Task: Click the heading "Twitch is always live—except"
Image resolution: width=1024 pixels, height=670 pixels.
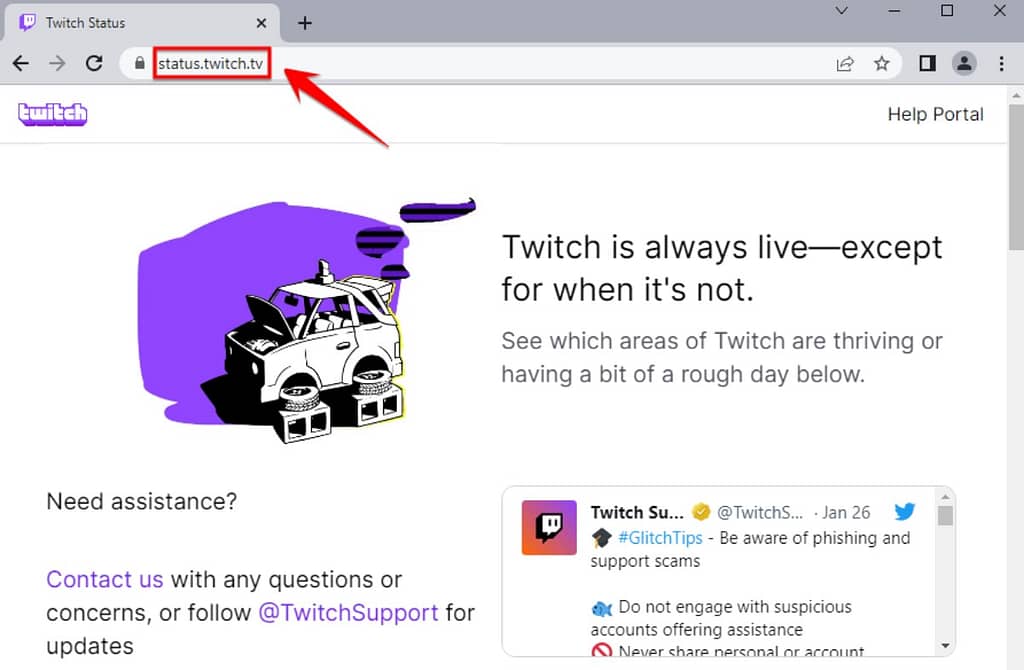Action: pos(722,247)
